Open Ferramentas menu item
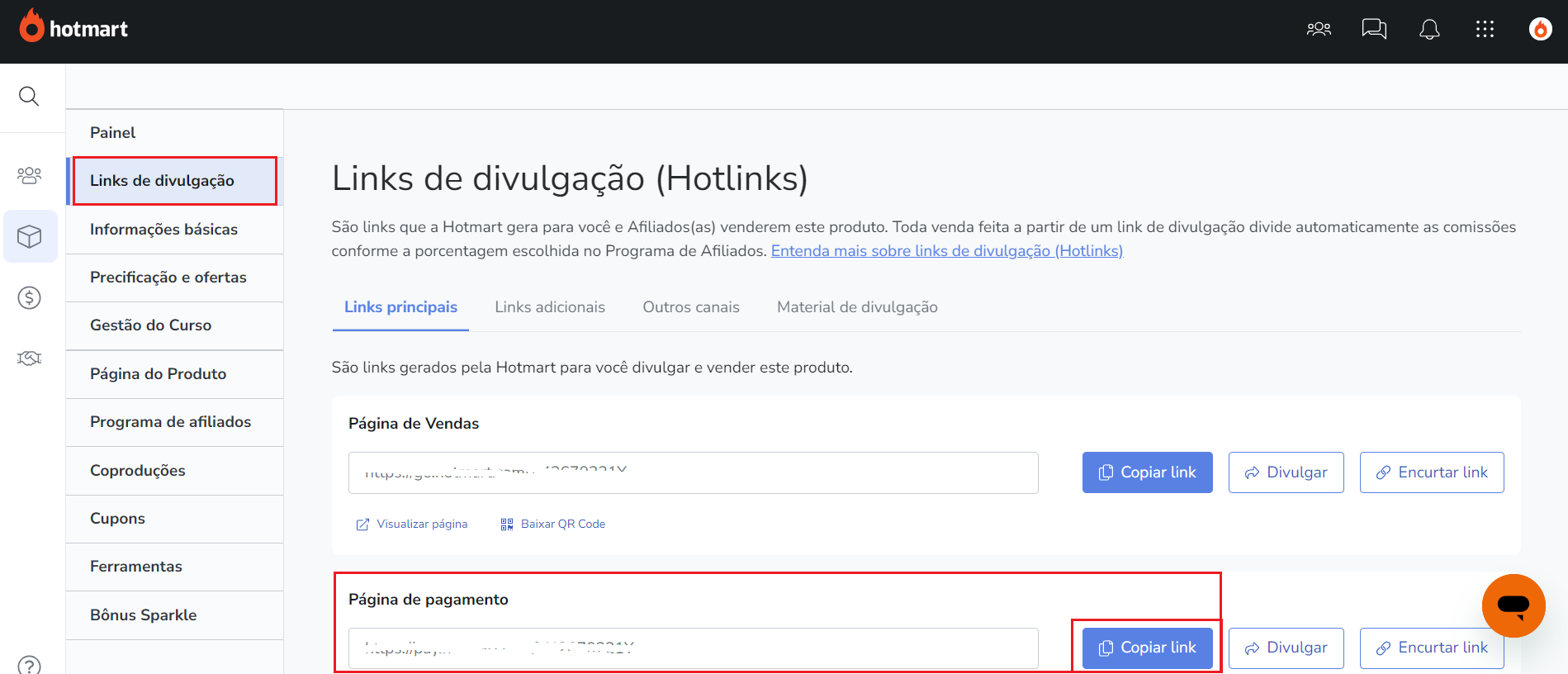1568x674 pixels. pos(175,567)
